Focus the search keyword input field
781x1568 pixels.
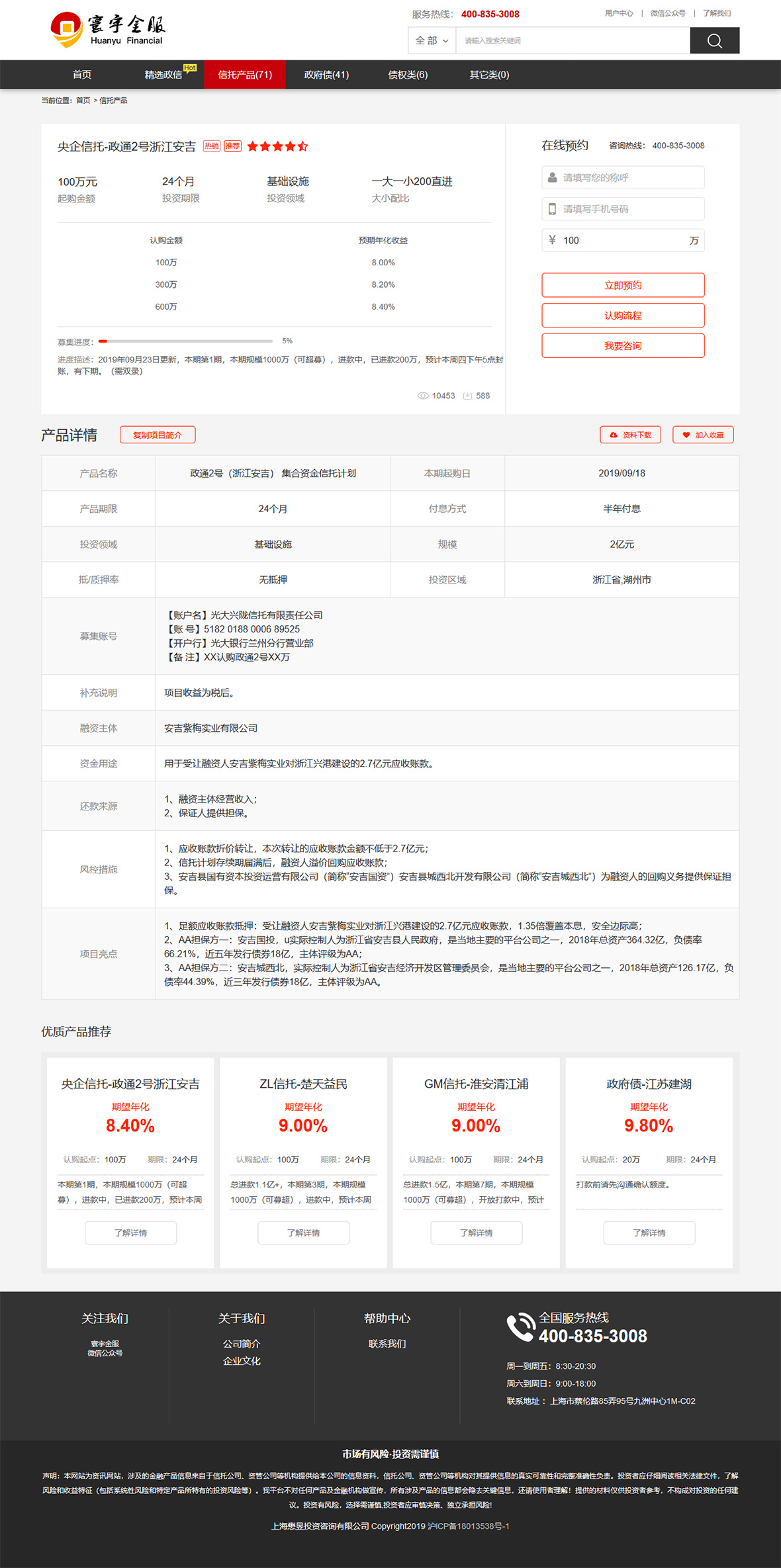[x=573, y=40]
